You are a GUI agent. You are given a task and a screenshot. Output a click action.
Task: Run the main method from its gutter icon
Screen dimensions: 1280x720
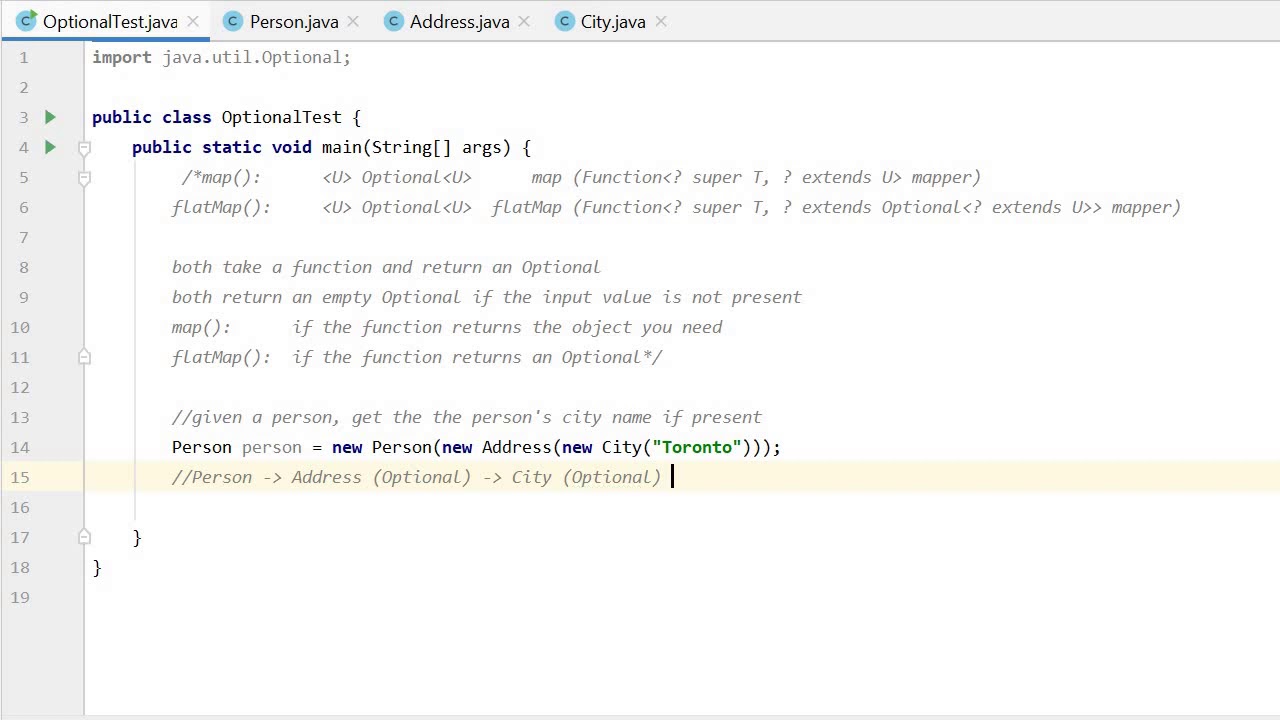[50, 147]
